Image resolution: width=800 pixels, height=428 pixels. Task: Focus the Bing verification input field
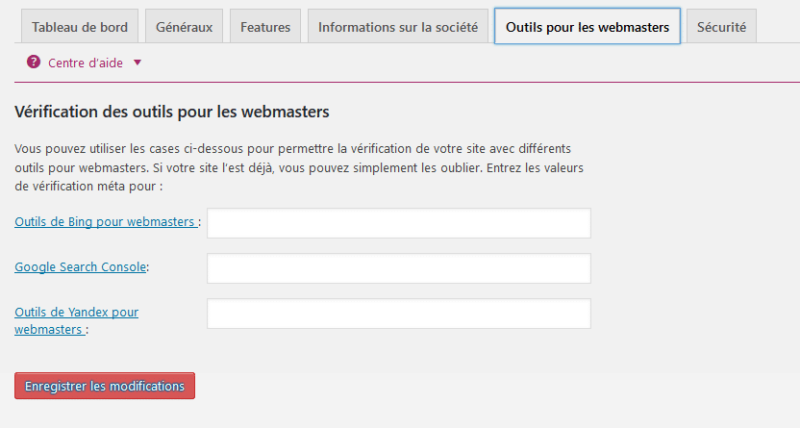(398, 223)
